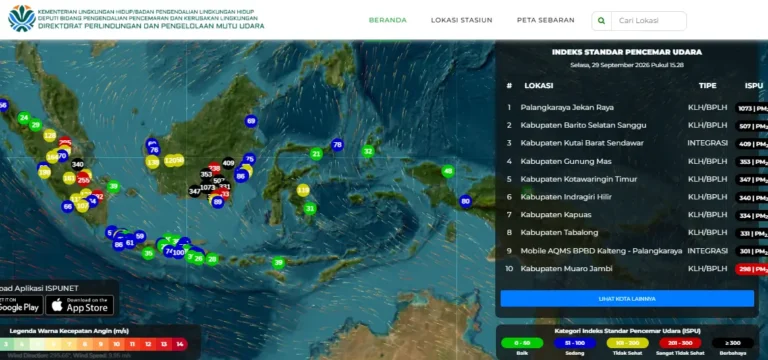The width and height of the screenshot is (768, 360).
Task: Click the green 0 - 50 Baik swatch
Action: coord(522,343)
